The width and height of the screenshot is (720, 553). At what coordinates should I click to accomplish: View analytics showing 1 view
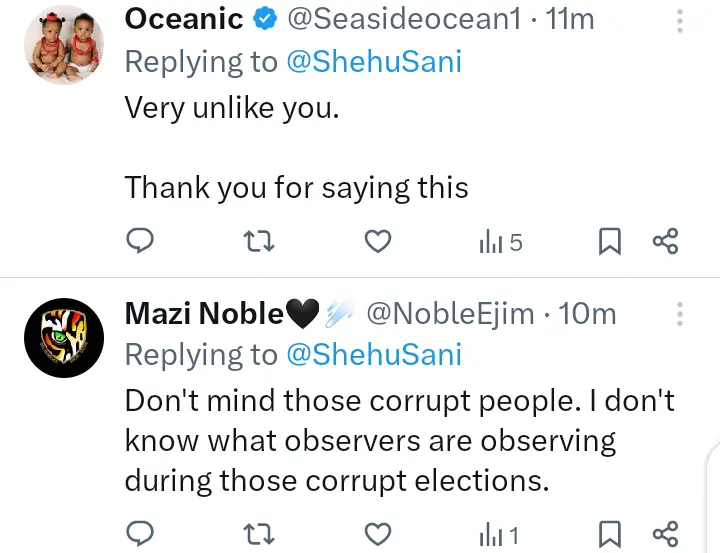499,535
